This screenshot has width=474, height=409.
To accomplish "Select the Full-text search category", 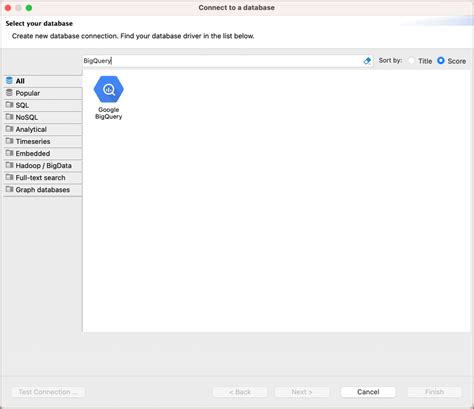I will [x=43, y=178].
